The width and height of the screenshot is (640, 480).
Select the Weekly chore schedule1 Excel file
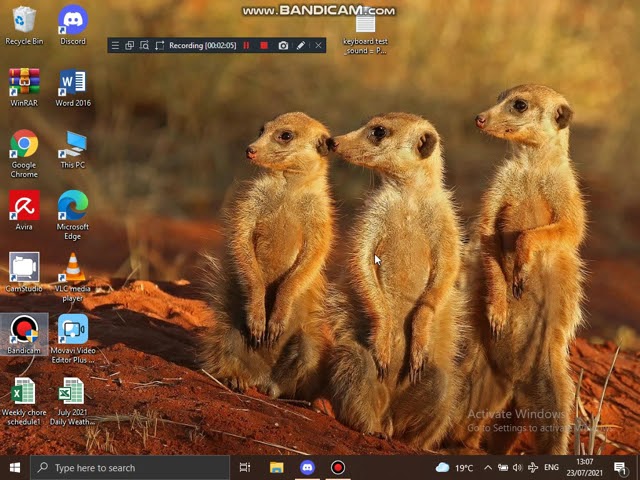(24, 401)
